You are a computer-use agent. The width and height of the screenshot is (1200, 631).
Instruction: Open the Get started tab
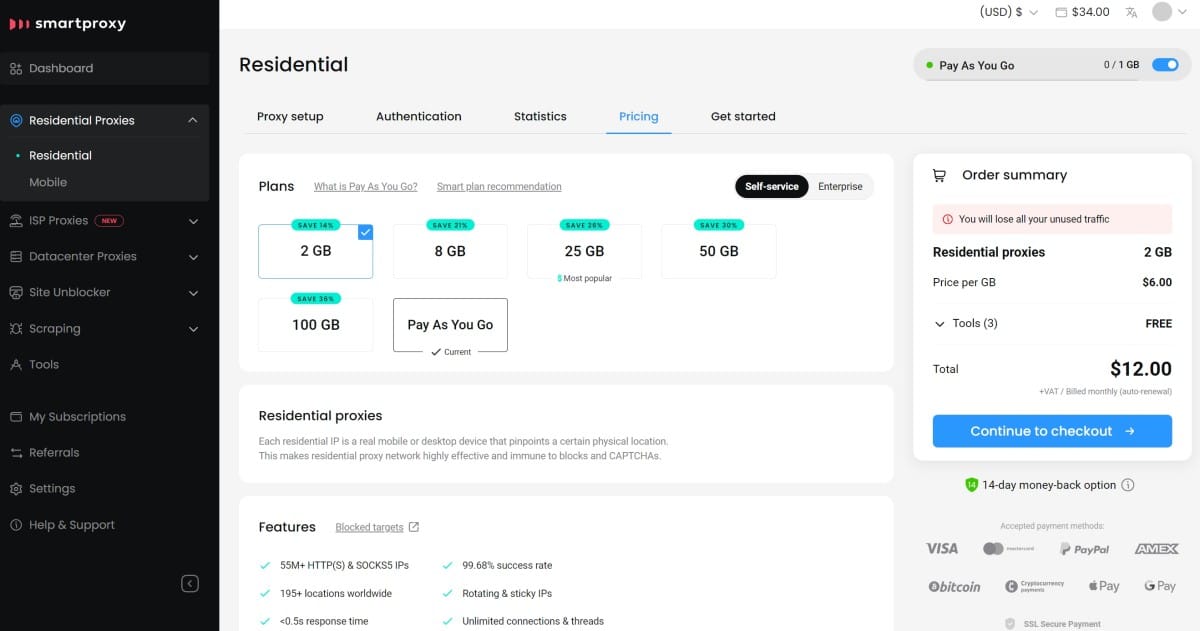[x=743, y=116]
